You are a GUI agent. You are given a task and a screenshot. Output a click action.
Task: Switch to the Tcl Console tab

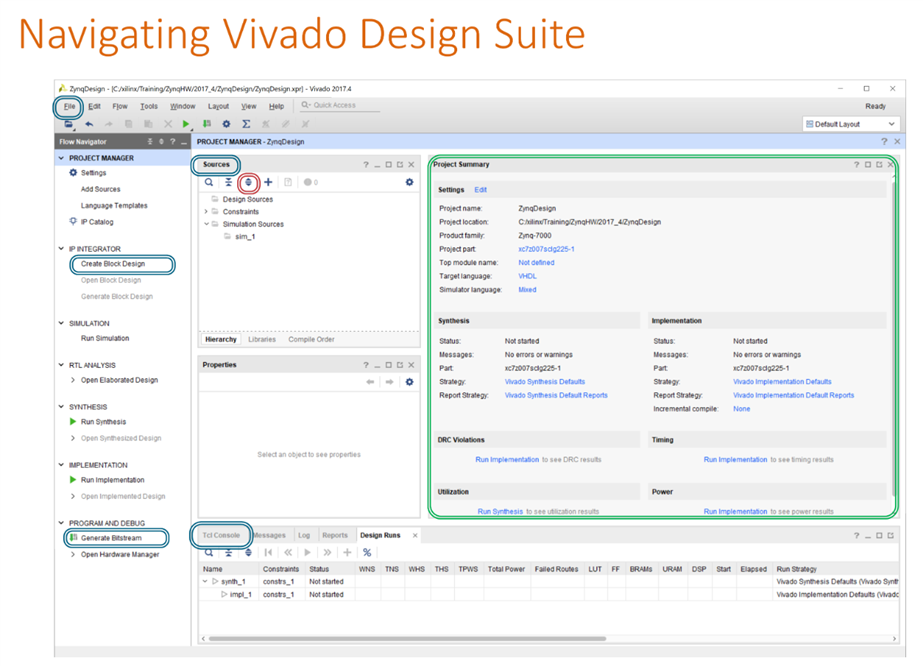point(221,535)
